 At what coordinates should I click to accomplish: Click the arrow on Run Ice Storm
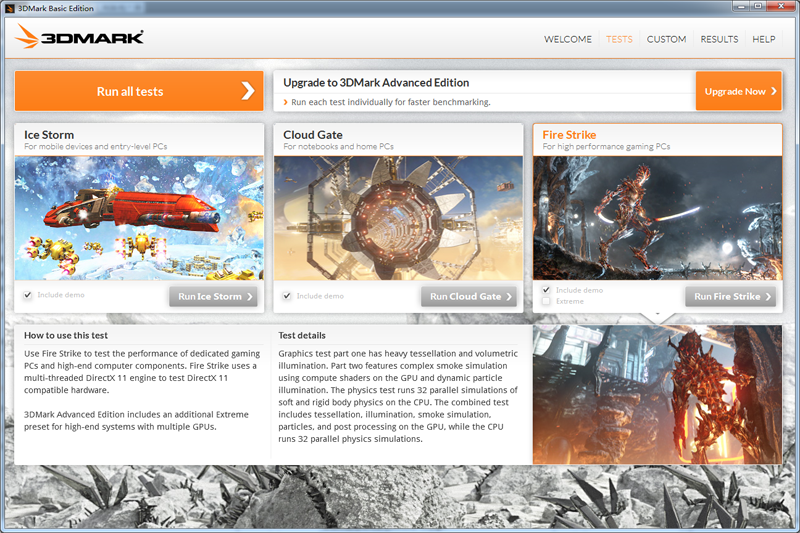[x=250, y=297]
